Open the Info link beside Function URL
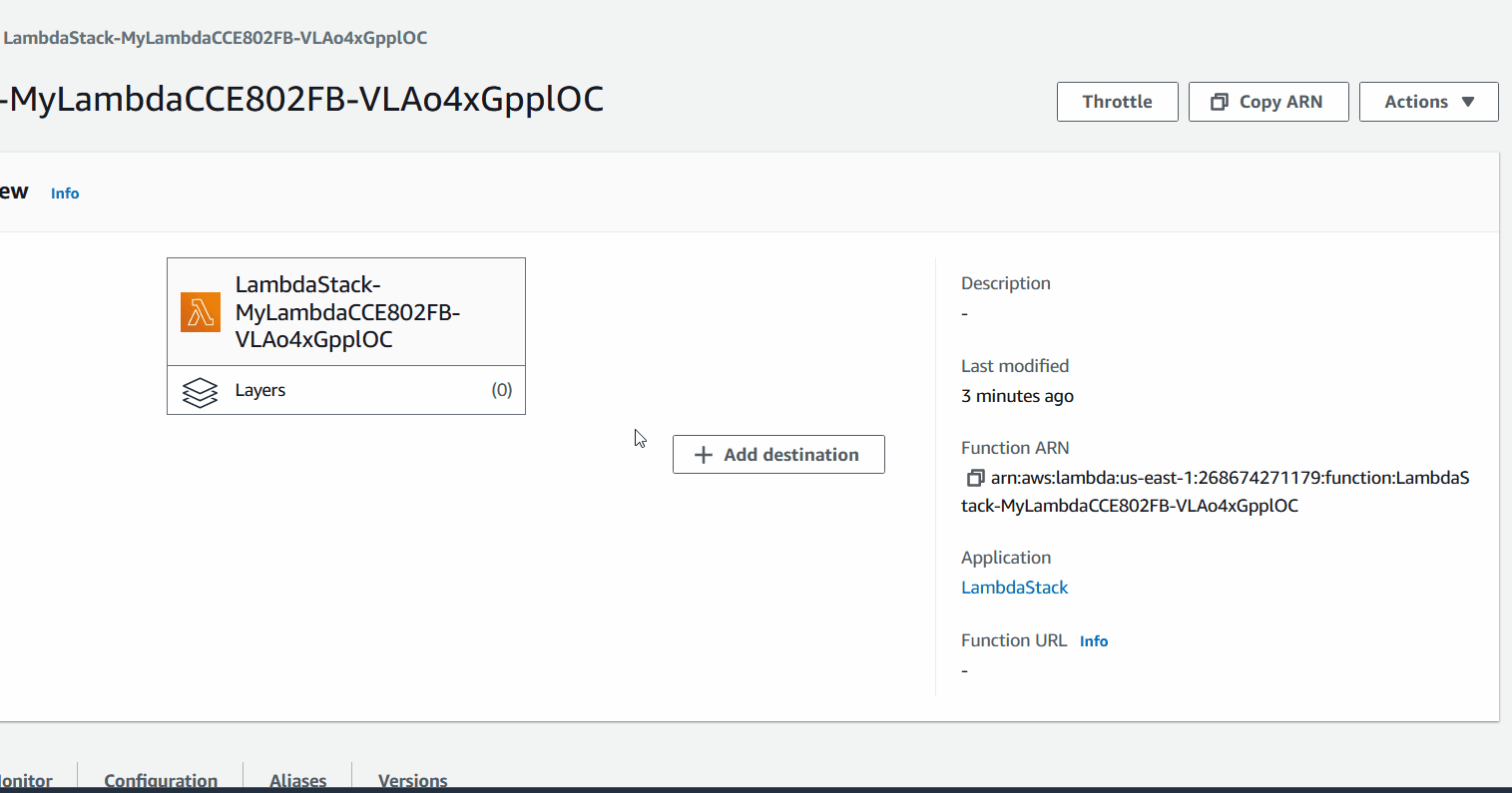 click(1094, 641)
